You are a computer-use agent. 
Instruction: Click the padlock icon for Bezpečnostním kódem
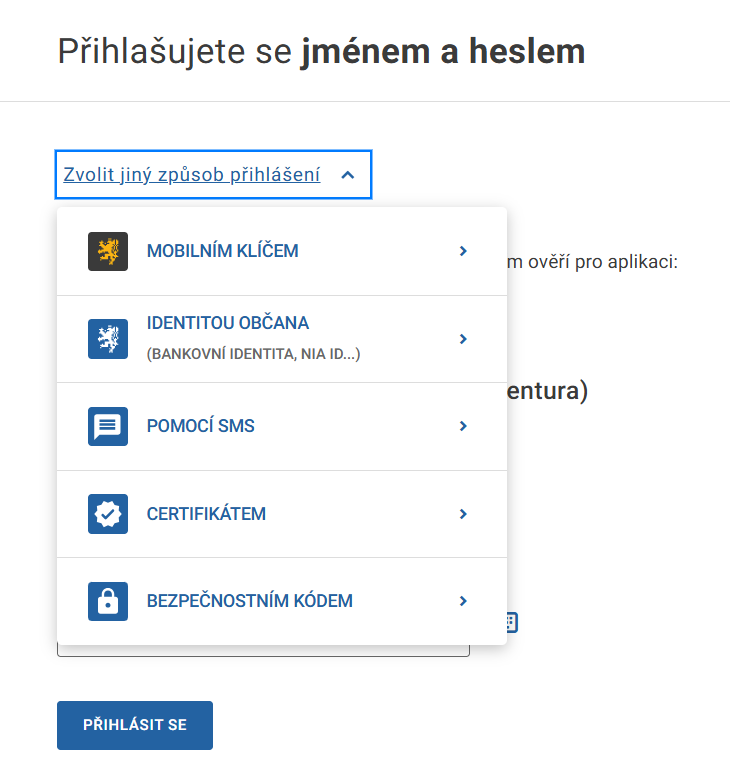point(108,601)
